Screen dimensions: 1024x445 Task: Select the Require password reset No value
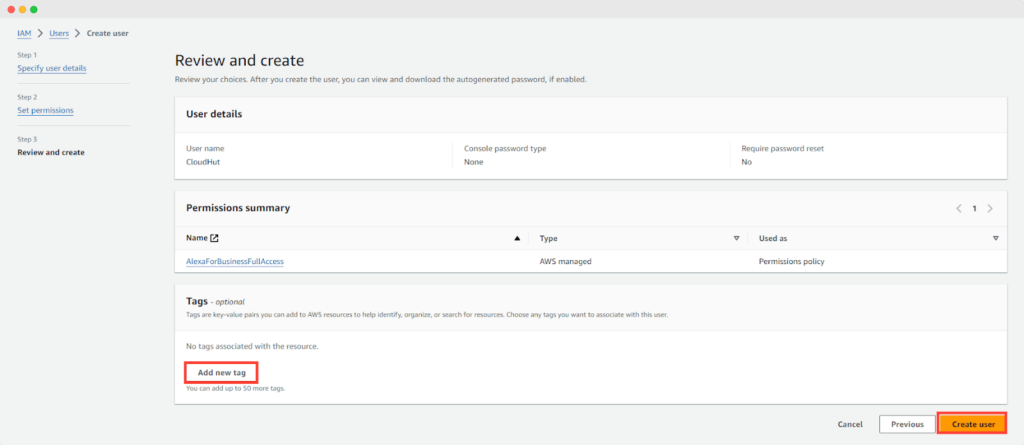point(746,162)
